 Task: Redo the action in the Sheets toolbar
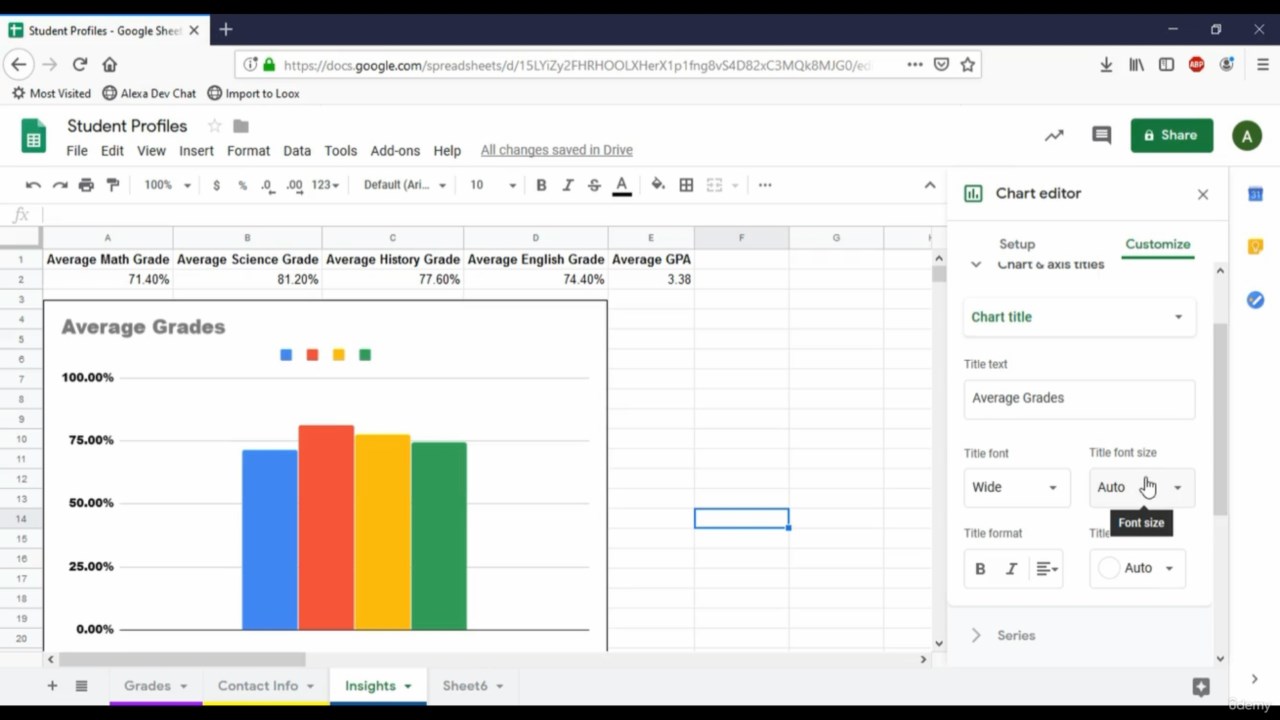60,185
